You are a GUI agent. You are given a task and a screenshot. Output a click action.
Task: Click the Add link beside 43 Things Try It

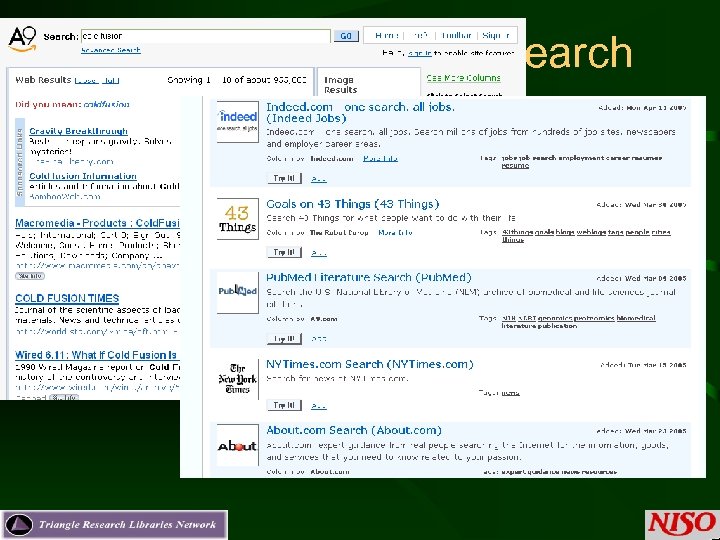[x=319, y=253]
